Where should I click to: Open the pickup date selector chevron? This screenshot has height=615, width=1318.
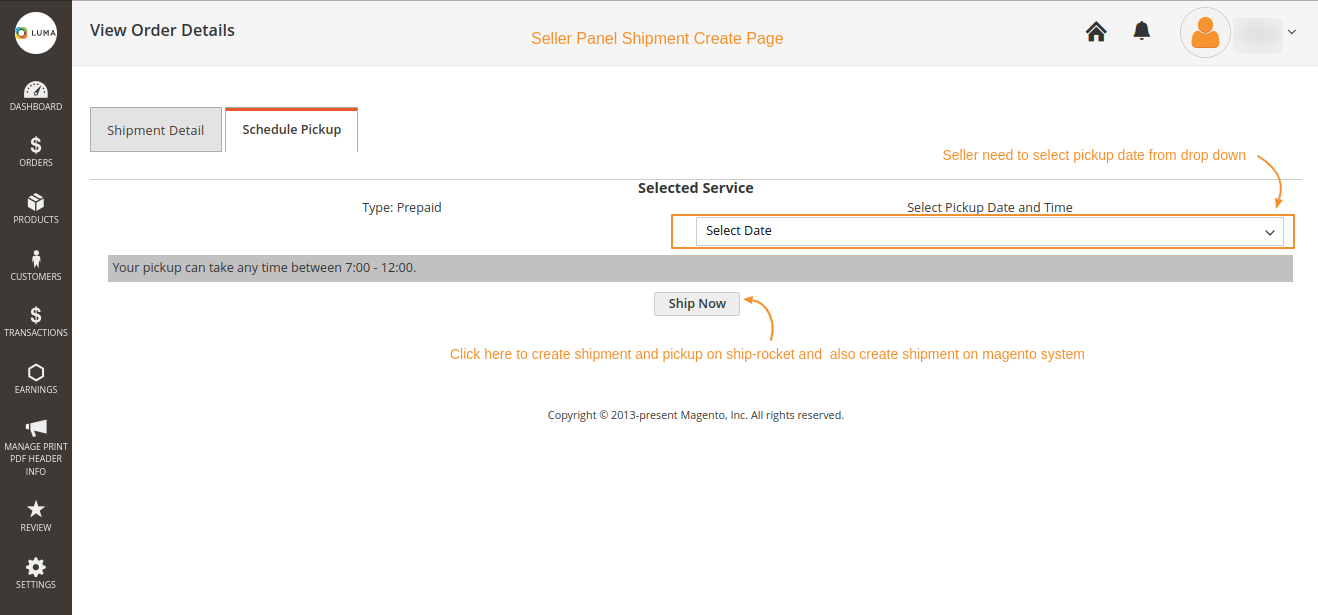click(1270, 231)
